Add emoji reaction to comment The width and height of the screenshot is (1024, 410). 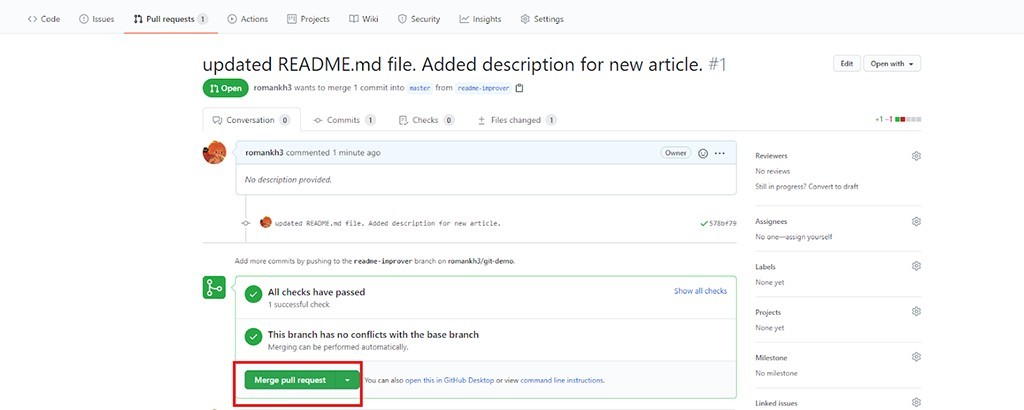click(703, 153)
